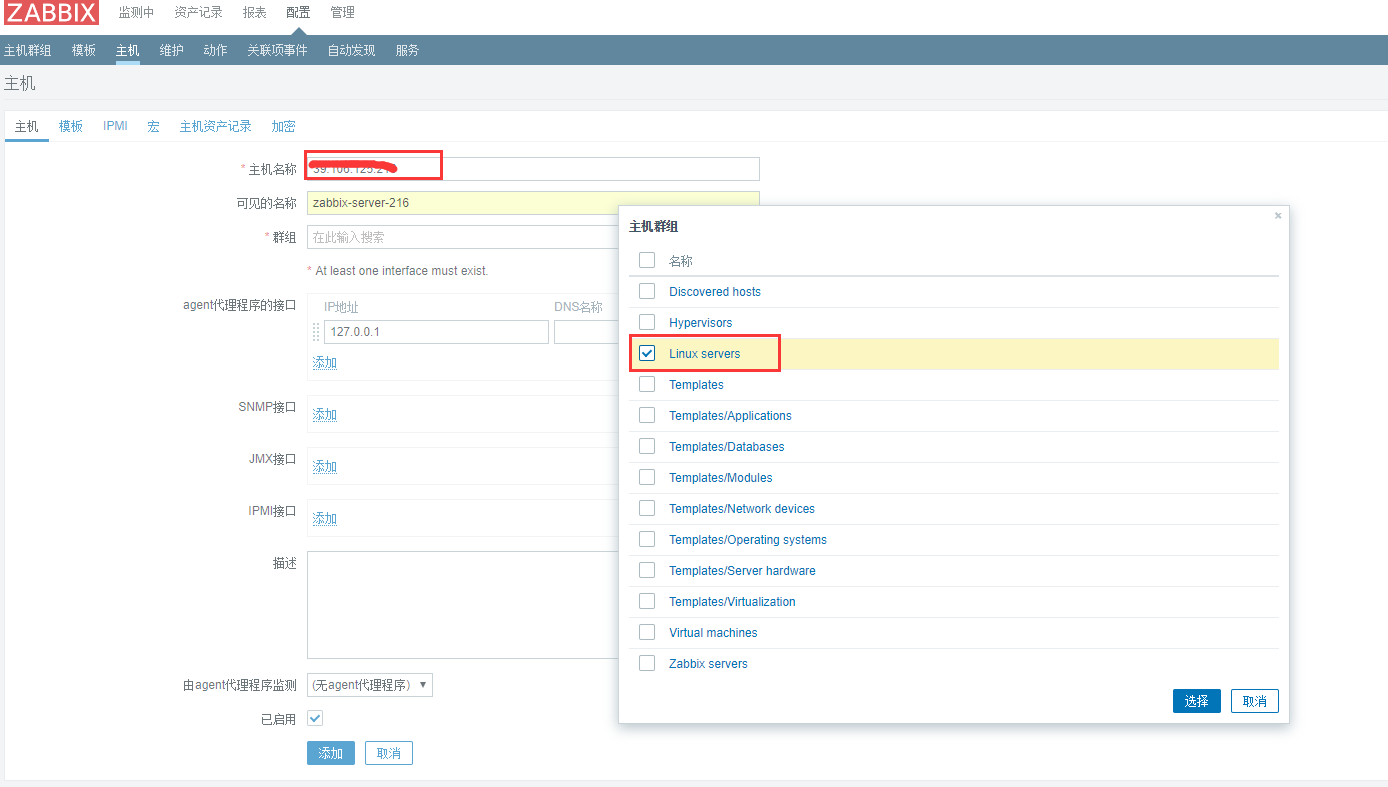Switch to the 模板 form tab
1388x787 pixels.
pos(71,126)
